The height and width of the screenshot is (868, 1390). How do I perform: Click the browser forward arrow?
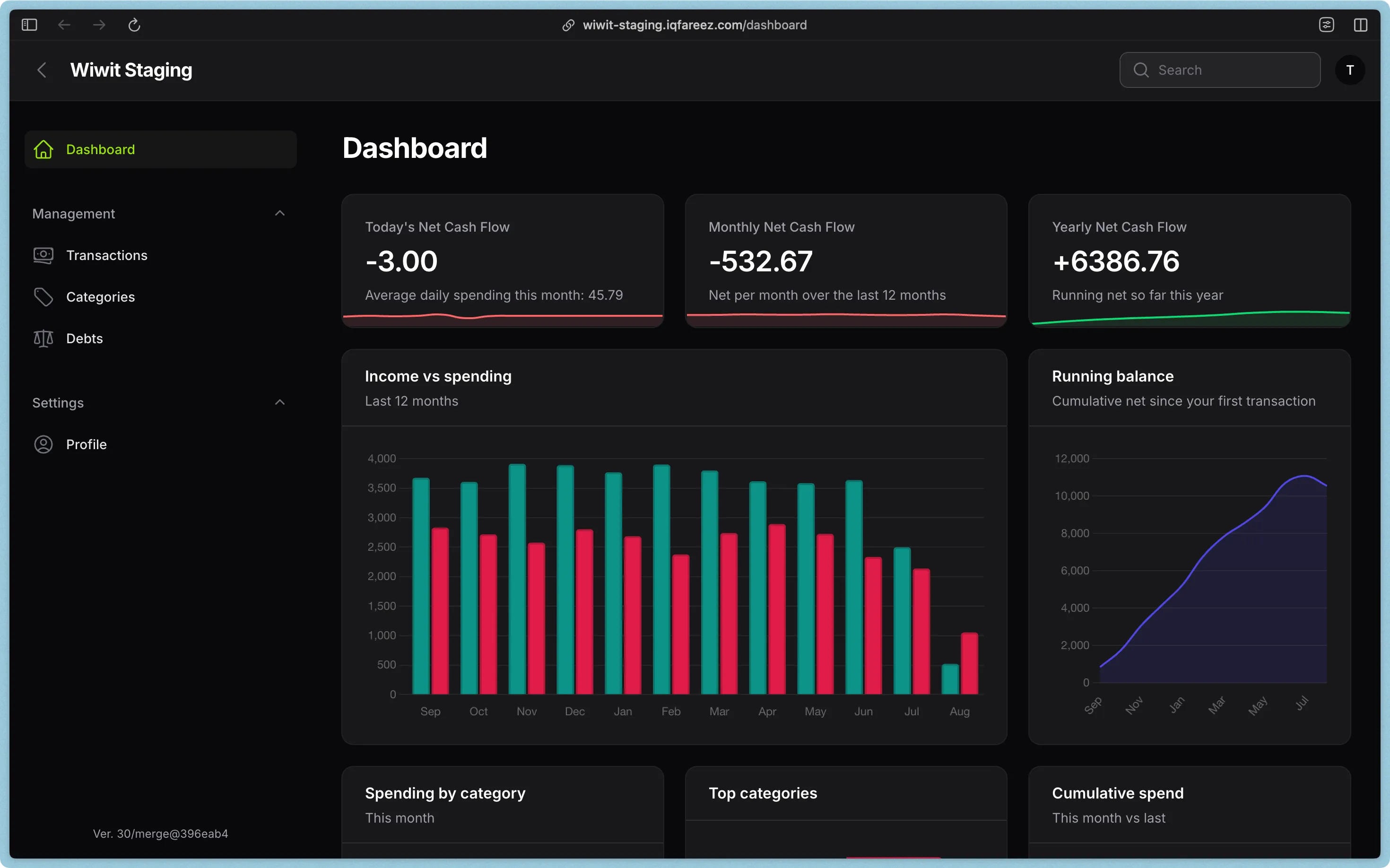[x=99, y=25]
